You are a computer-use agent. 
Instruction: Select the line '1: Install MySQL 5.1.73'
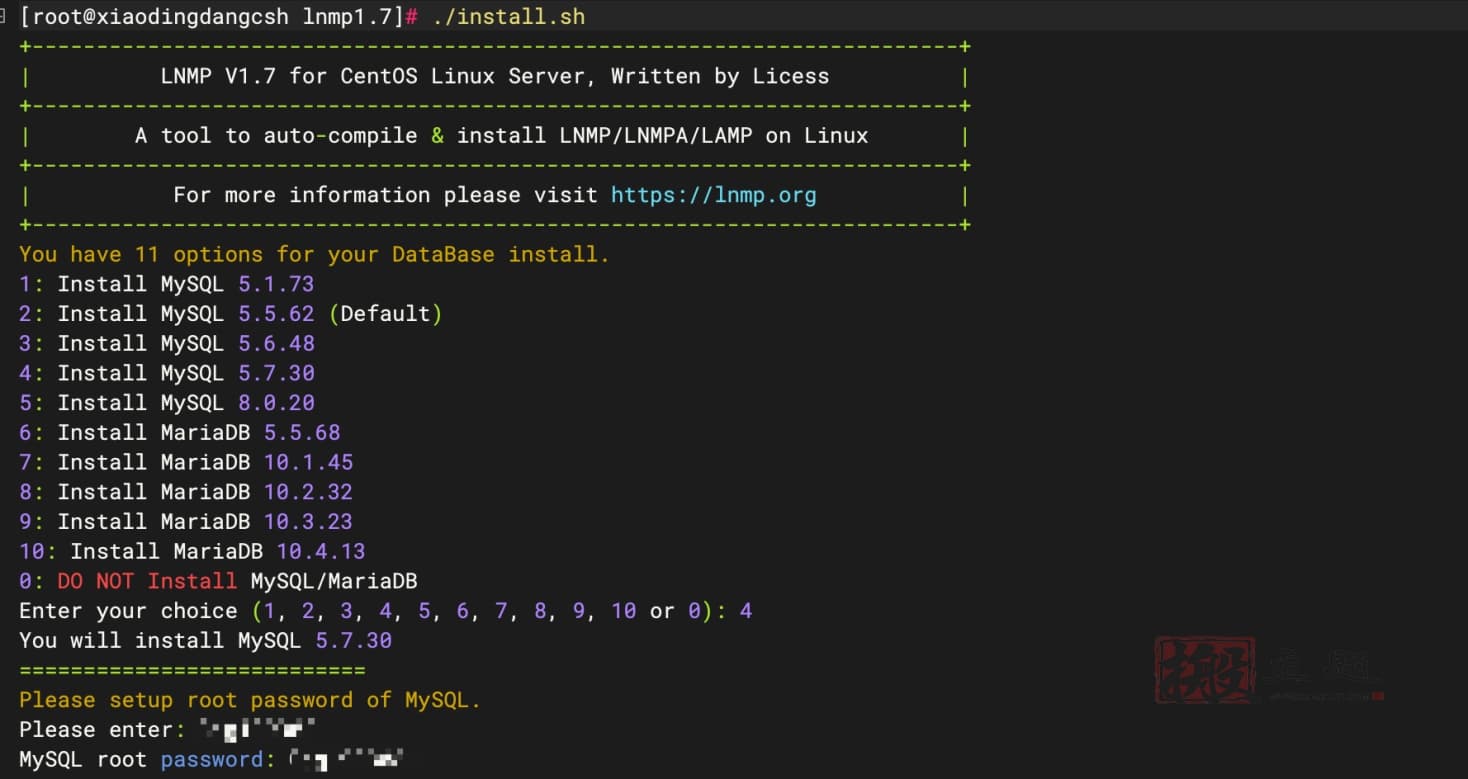click(x=167, y=284)
